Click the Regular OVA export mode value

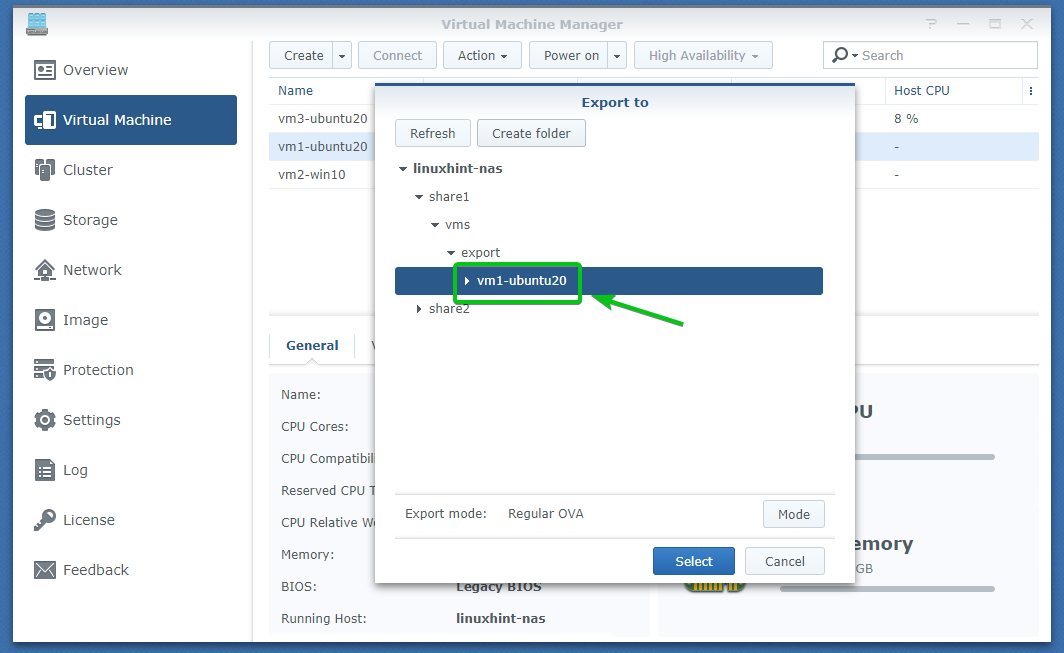coord(546,514)
